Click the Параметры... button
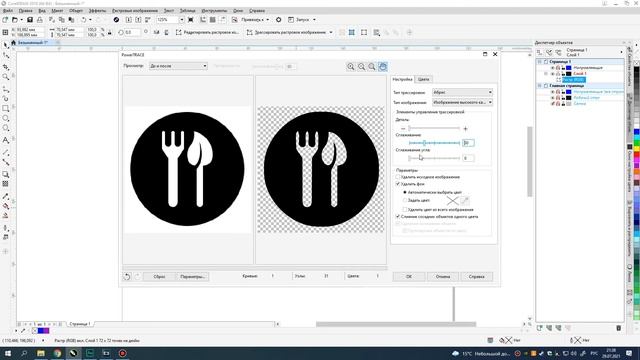 pyautogui.click(x=193, y=277)
